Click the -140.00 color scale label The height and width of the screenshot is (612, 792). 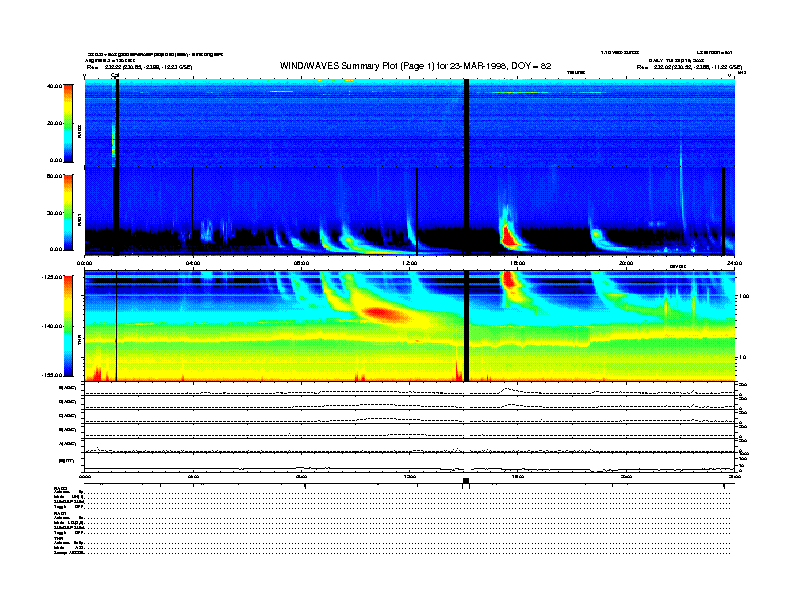(52, 326)
